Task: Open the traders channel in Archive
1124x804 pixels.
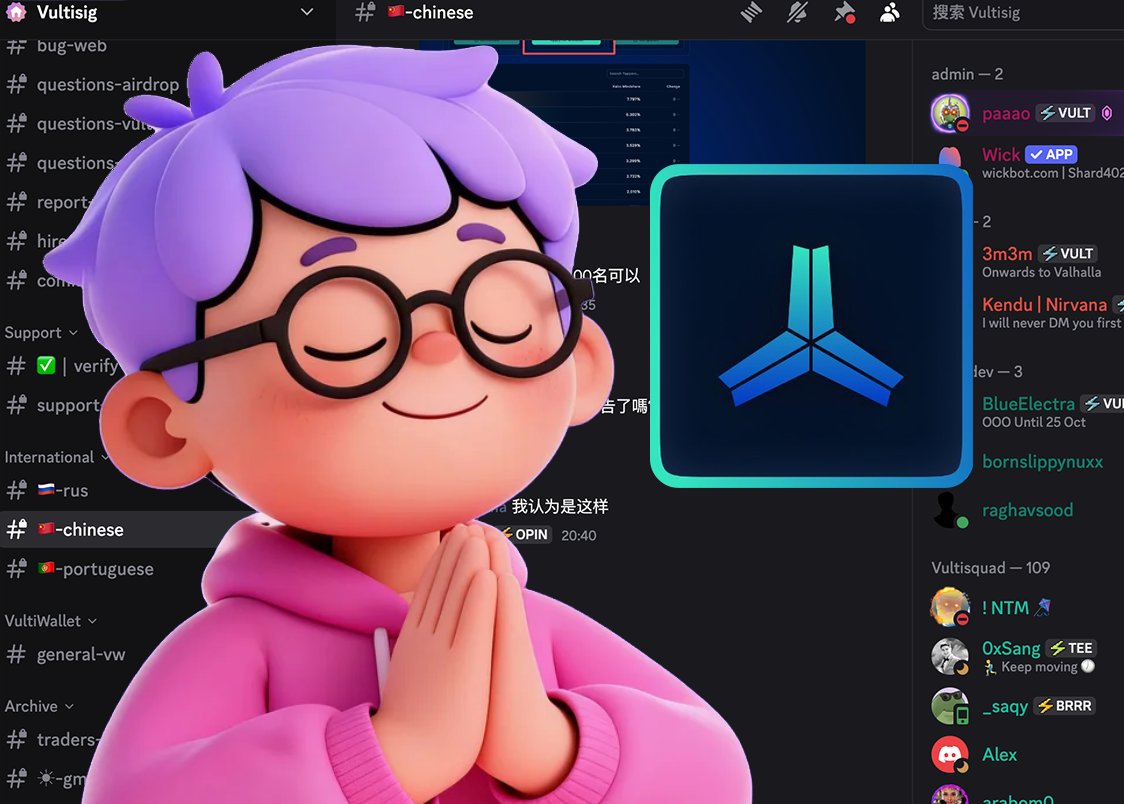Action: 65,740
